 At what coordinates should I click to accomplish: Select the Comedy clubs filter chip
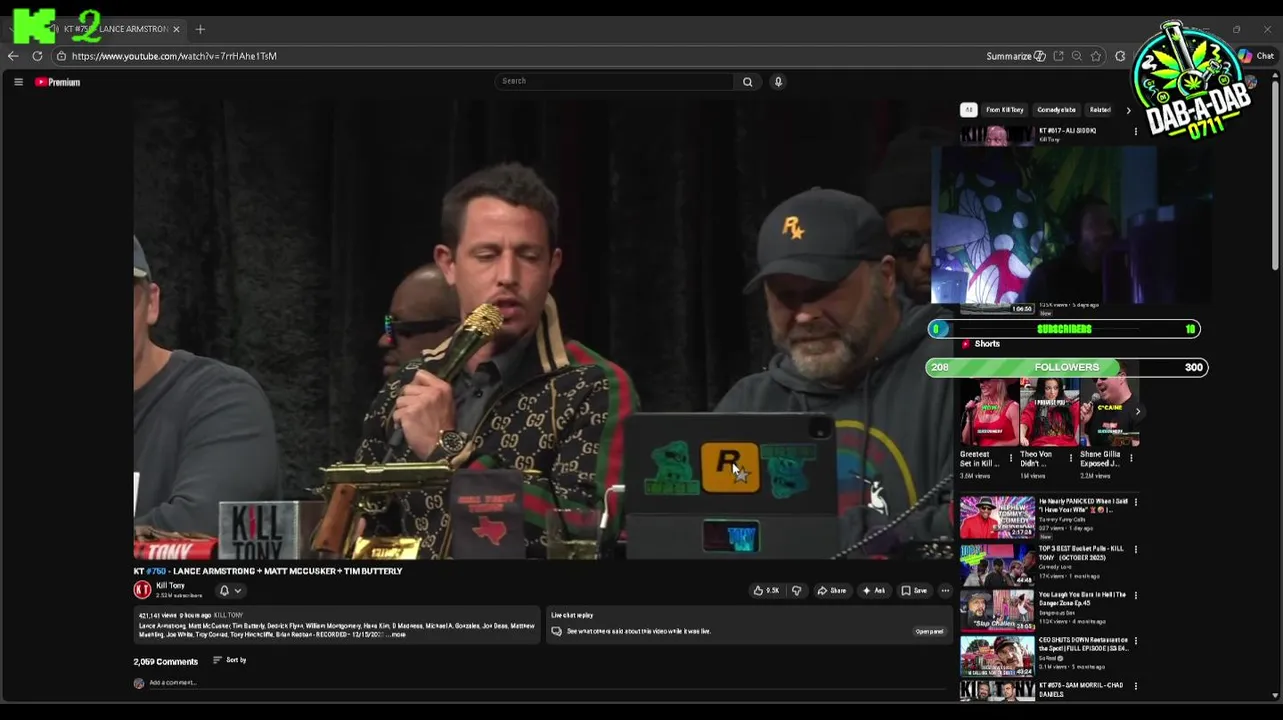pyautogui.click(x=1056, y=110)
